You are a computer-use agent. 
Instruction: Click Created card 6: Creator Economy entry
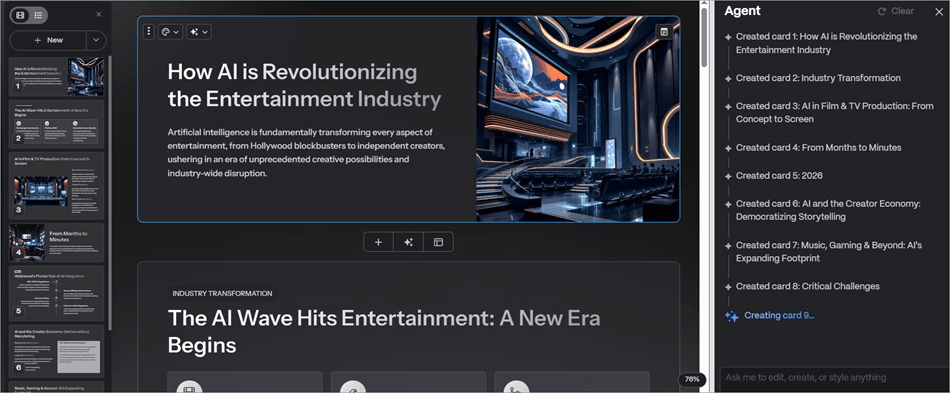828,210
